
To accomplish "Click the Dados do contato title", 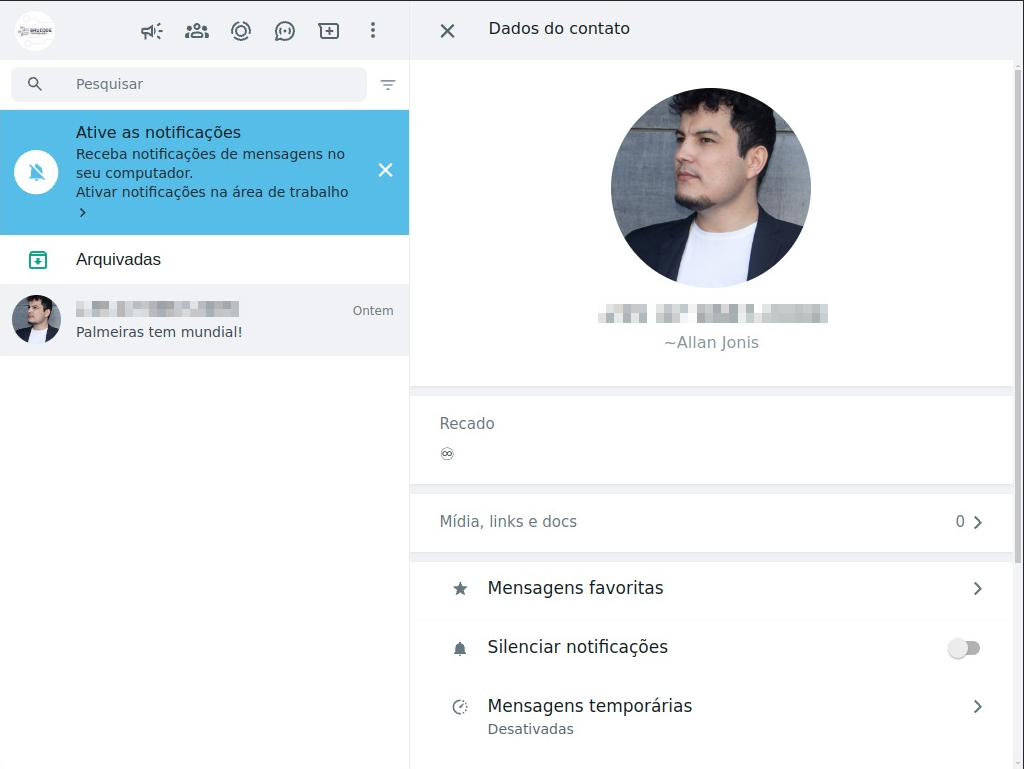I will tap(559, 29).
